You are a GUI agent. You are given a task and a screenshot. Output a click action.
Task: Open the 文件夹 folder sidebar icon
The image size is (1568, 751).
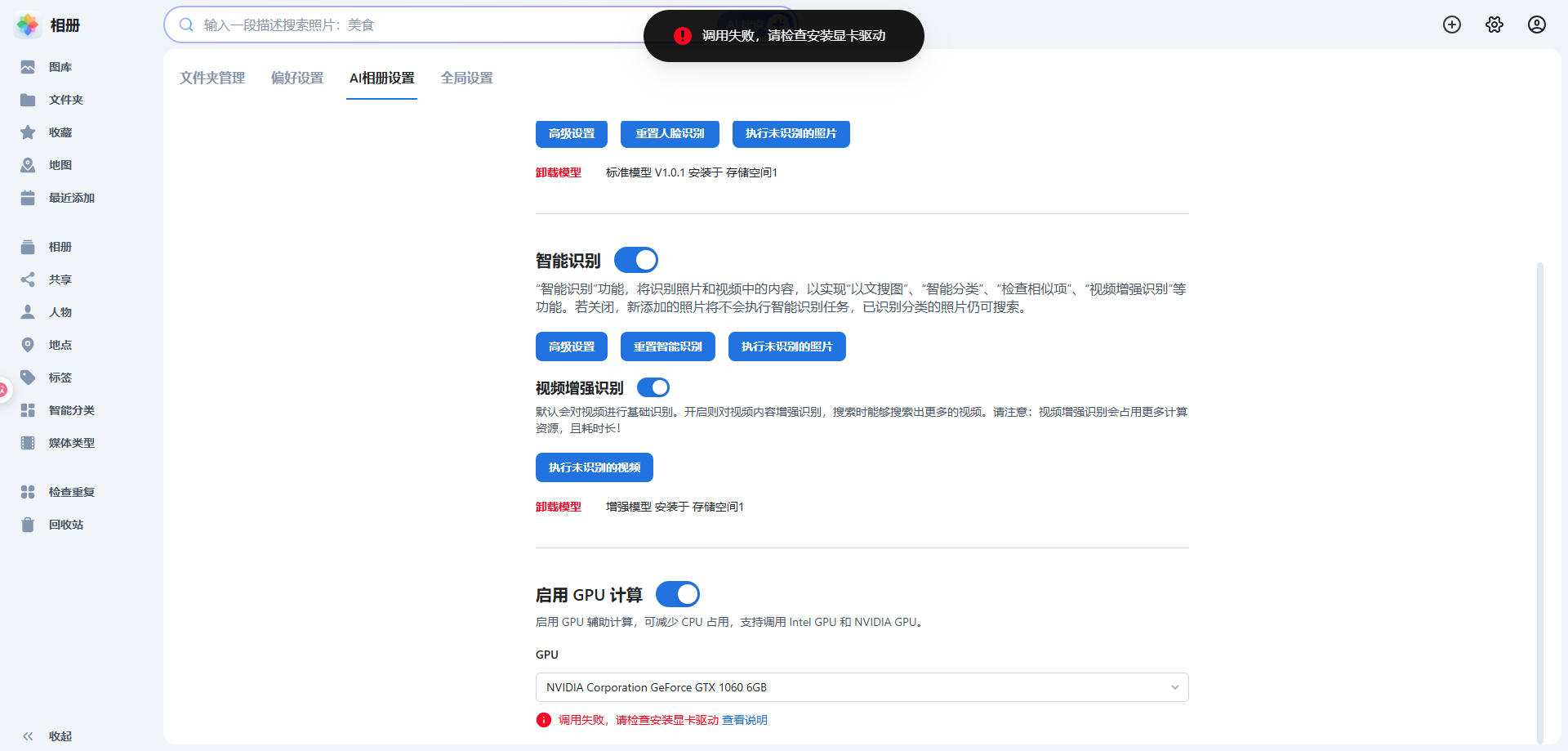(28, 100)
